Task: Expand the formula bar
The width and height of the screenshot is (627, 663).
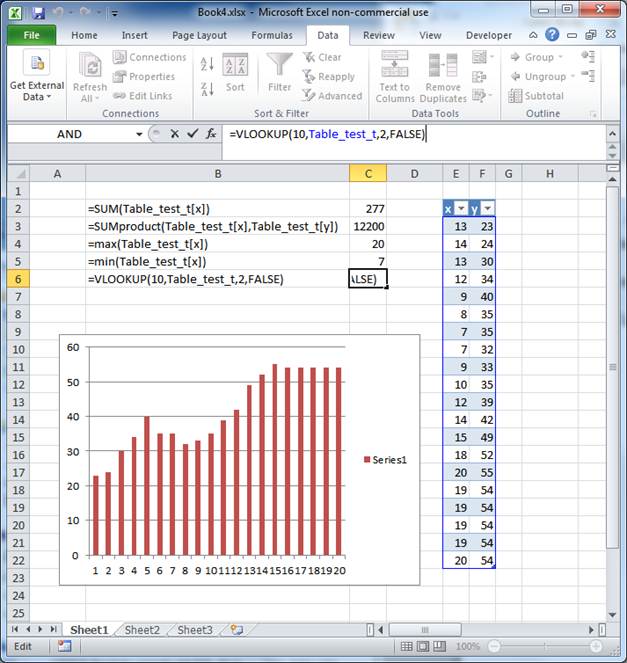Action: click(612, 134)
